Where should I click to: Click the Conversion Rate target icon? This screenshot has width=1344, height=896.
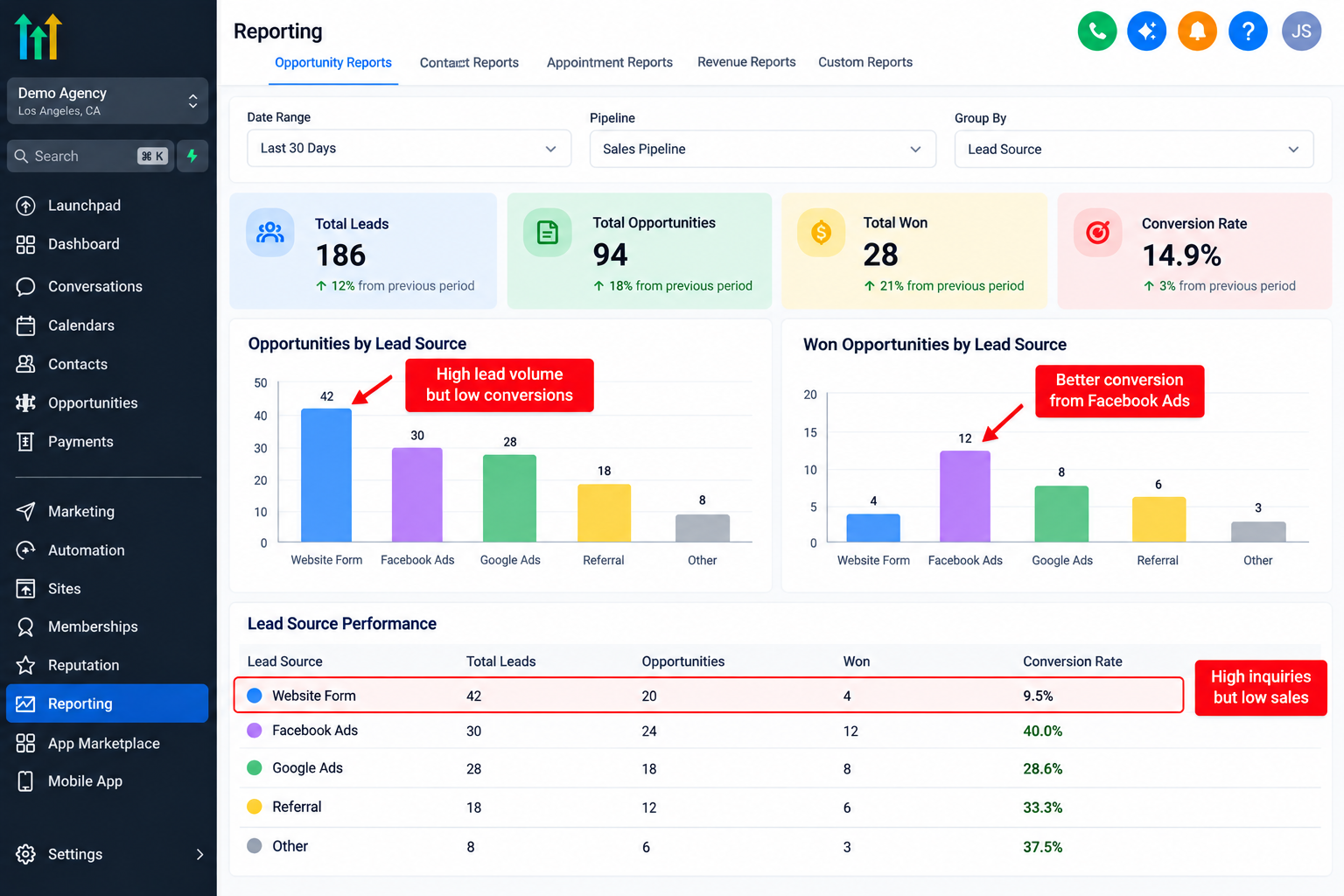point(1097,233)
